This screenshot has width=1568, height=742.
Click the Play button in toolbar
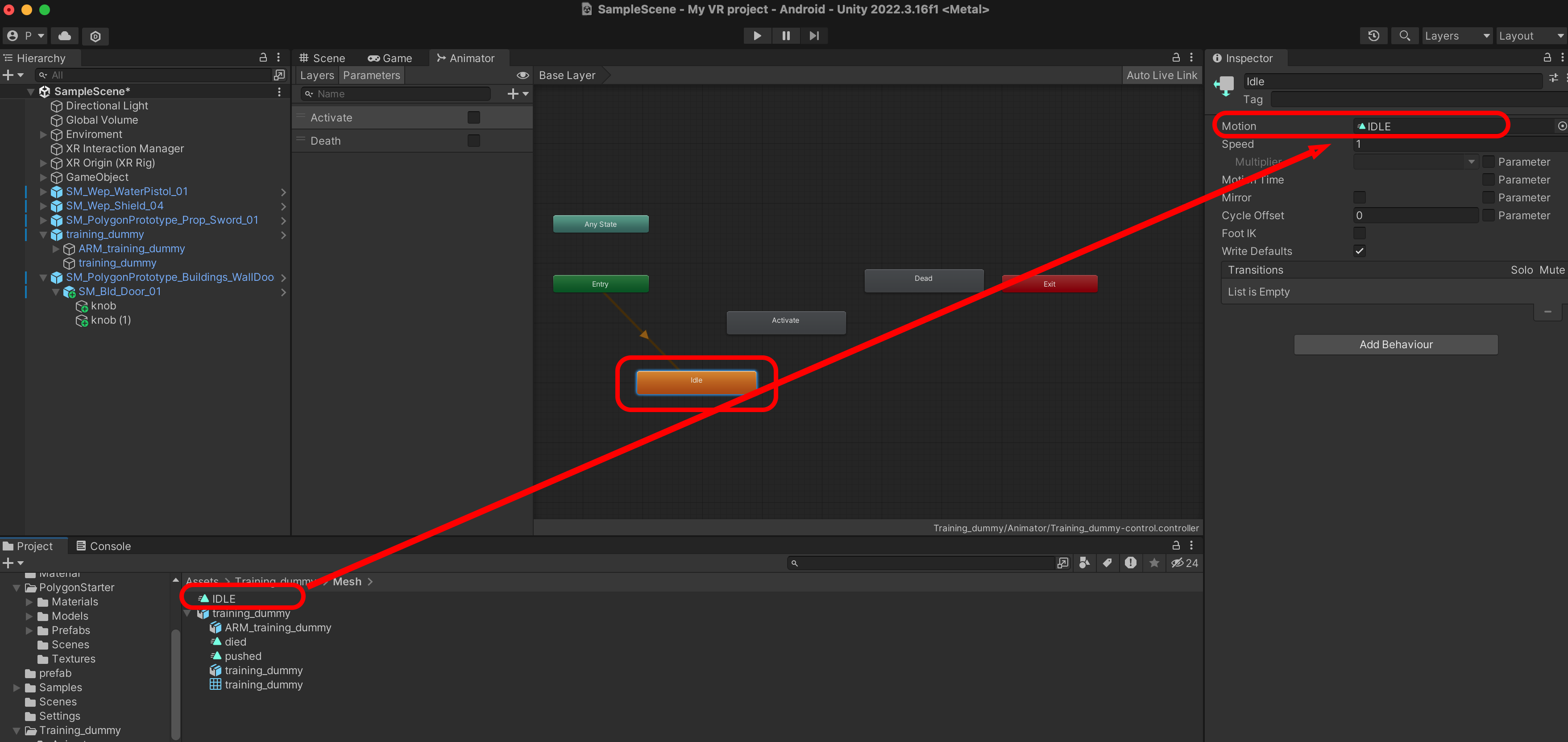[x=757, y=36]
